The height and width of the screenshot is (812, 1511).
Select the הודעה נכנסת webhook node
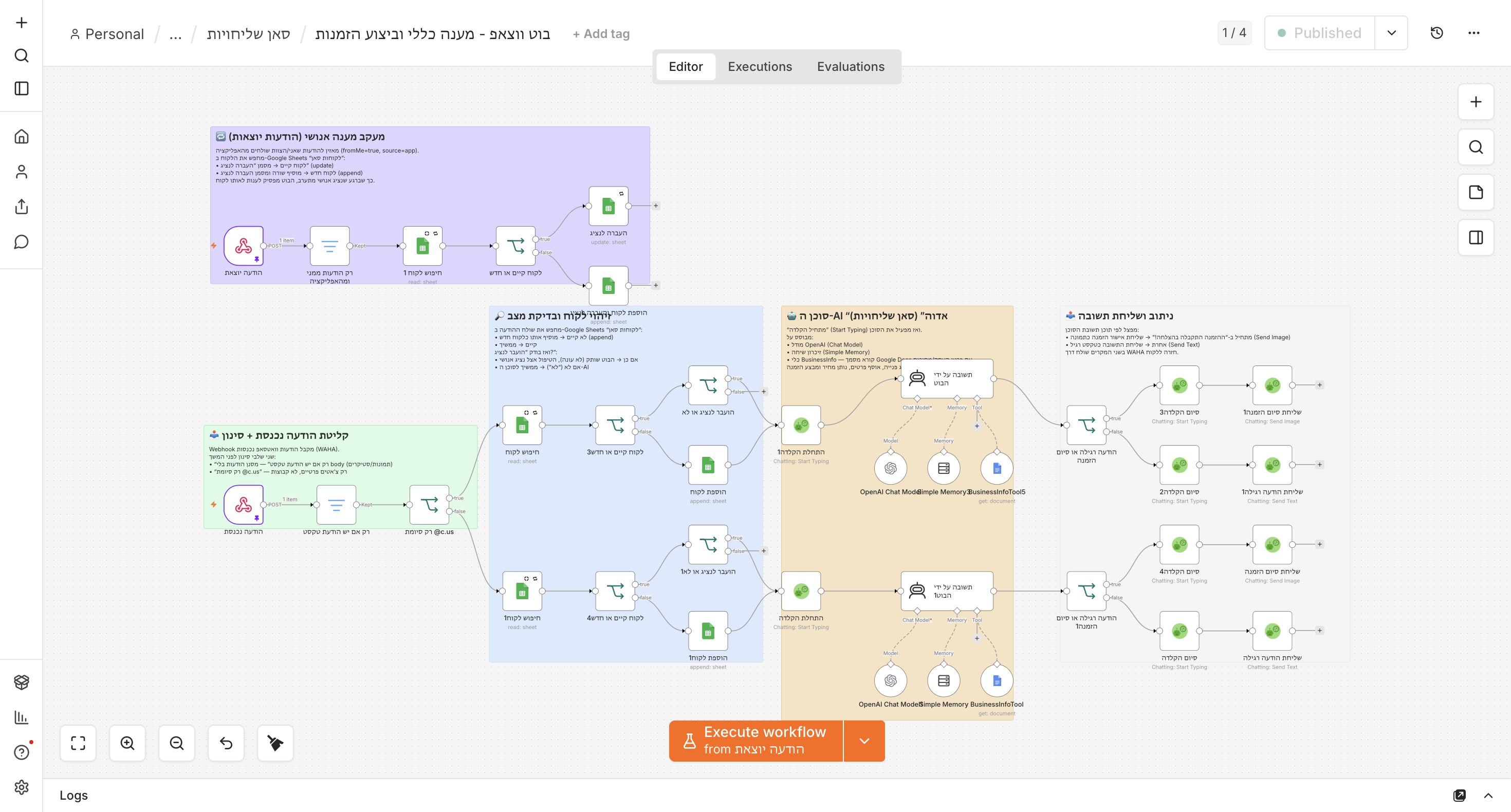click(244, 505)
